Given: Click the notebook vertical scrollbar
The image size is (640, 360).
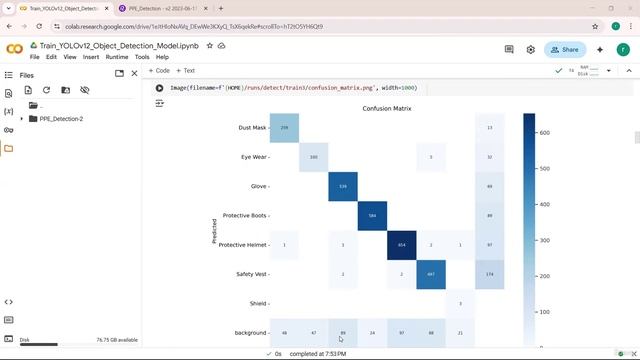Looking at the screenshot, I should coord(637,138).
